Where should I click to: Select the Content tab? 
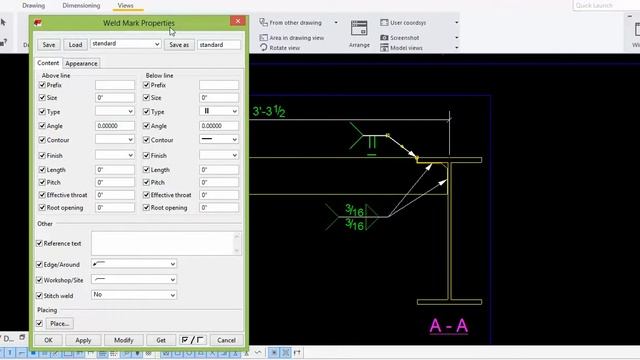point(48,63)
